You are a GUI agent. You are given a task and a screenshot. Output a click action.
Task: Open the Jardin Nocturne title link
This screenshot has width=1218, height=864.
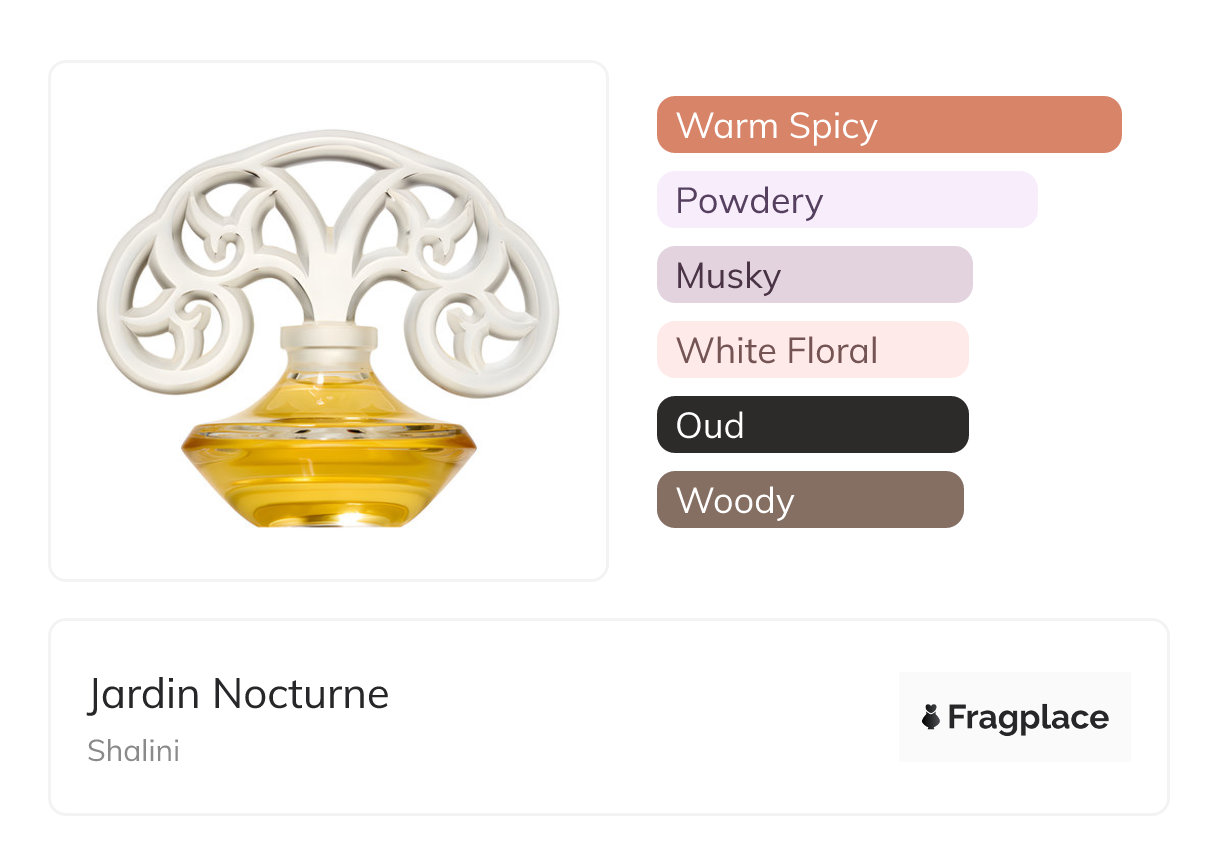pos(238,694)
